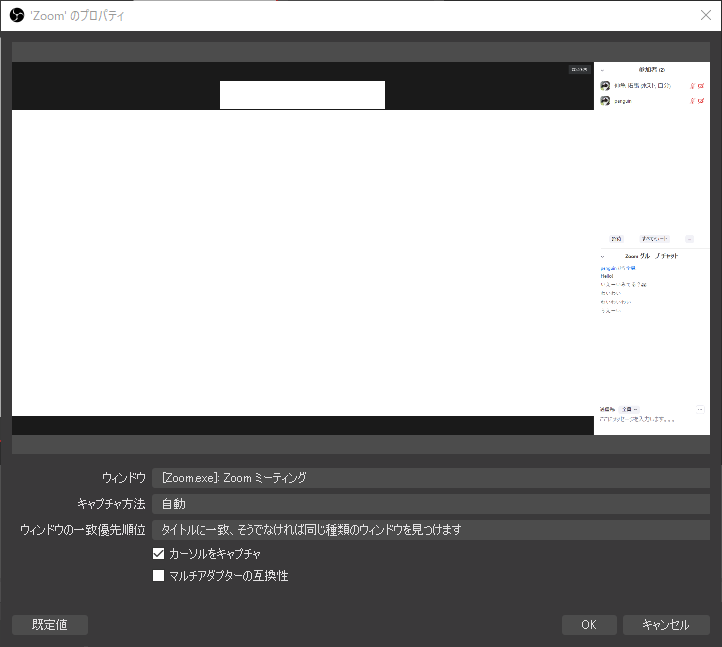
Task: Collapse the chat panel chevron in the preview
Action: 602,256
